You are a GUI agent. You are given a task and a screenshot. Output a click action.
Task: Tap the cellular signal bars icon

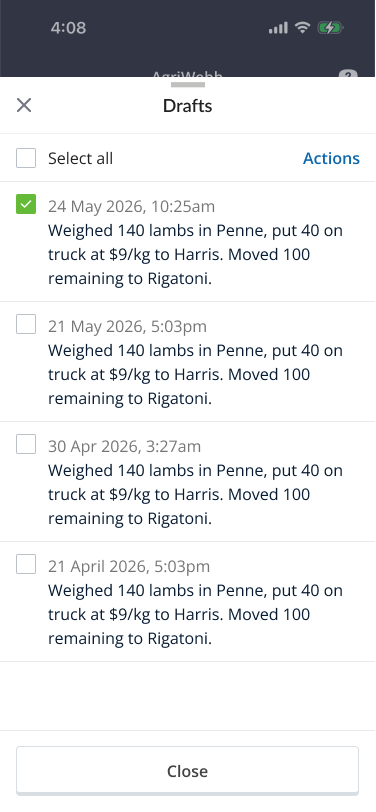(x=278, y=28)
